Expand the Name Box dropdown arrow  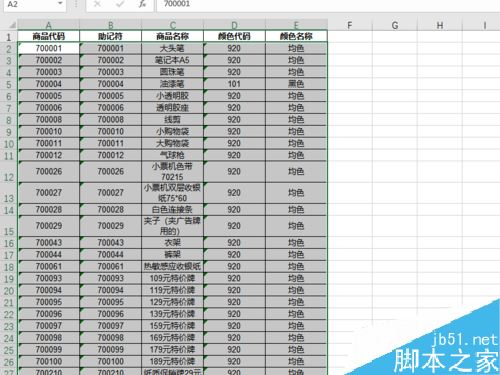point(60,4)
